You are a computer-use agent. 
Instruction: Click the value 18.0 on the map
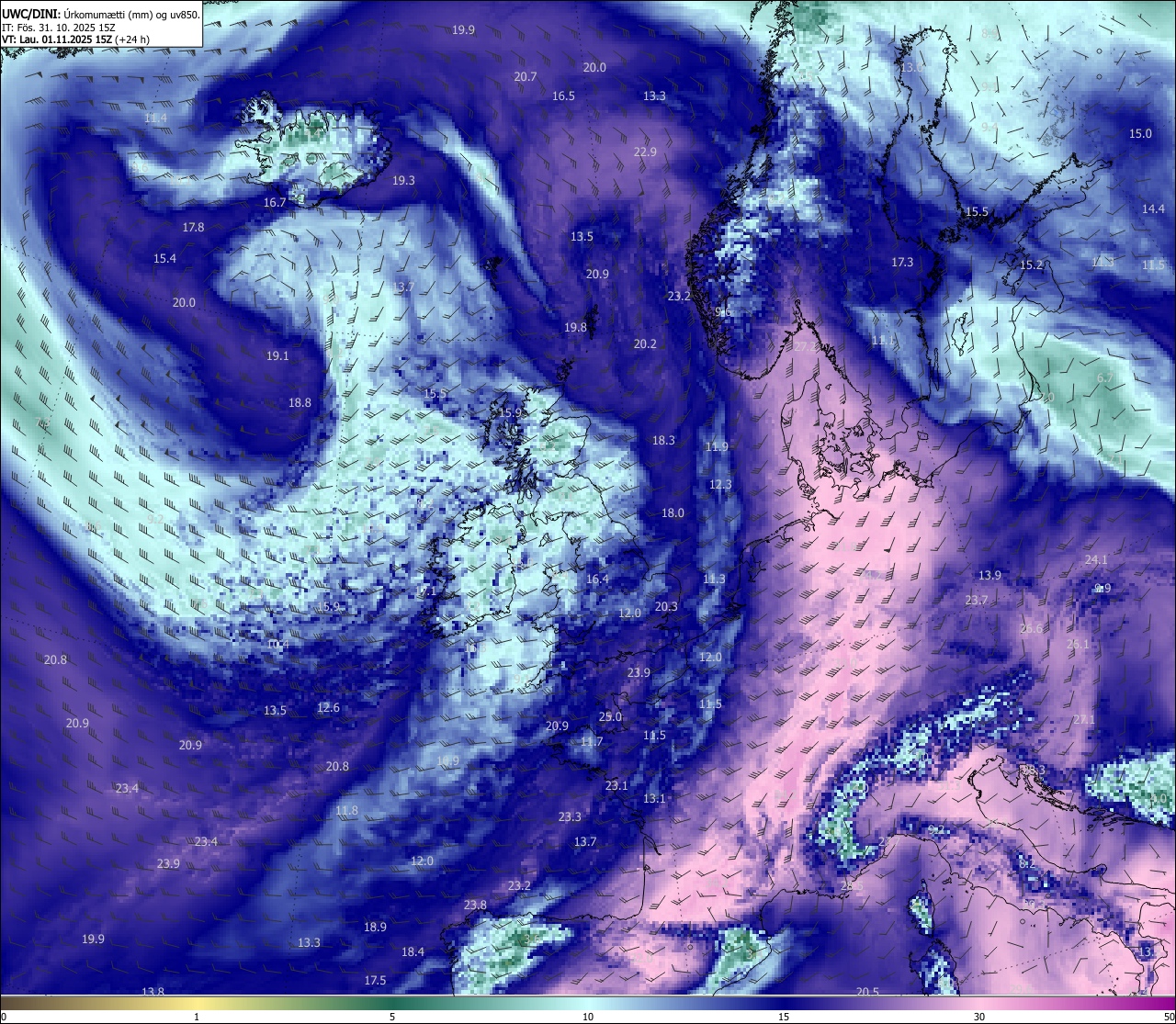(673, 513)
